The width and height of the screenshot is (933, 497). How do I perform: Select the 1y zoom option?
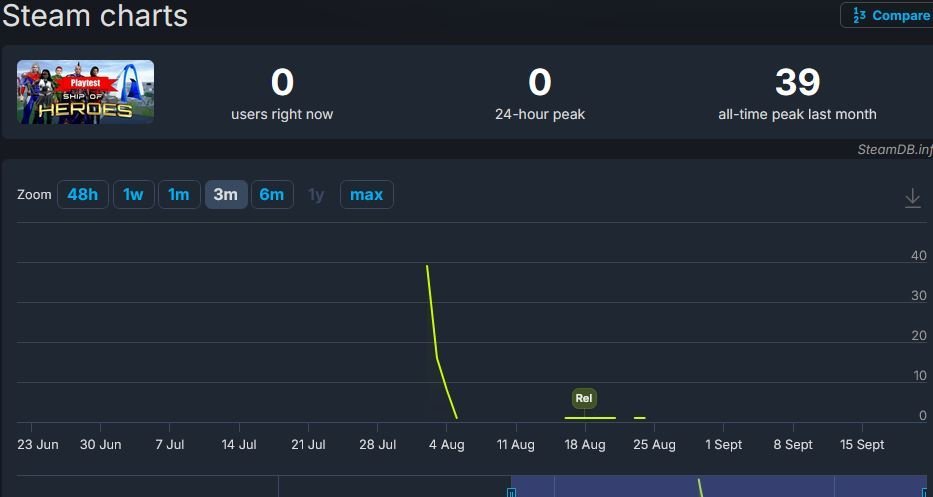(316, 195)
